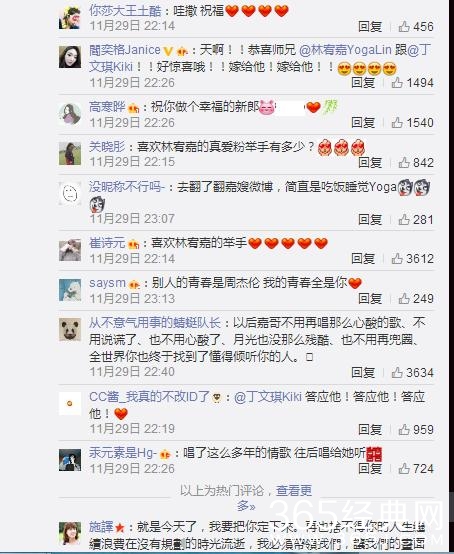Open 関晓彤 avatar thumbnail
This screenshot has height=554, width=454.
click(70, 154)
